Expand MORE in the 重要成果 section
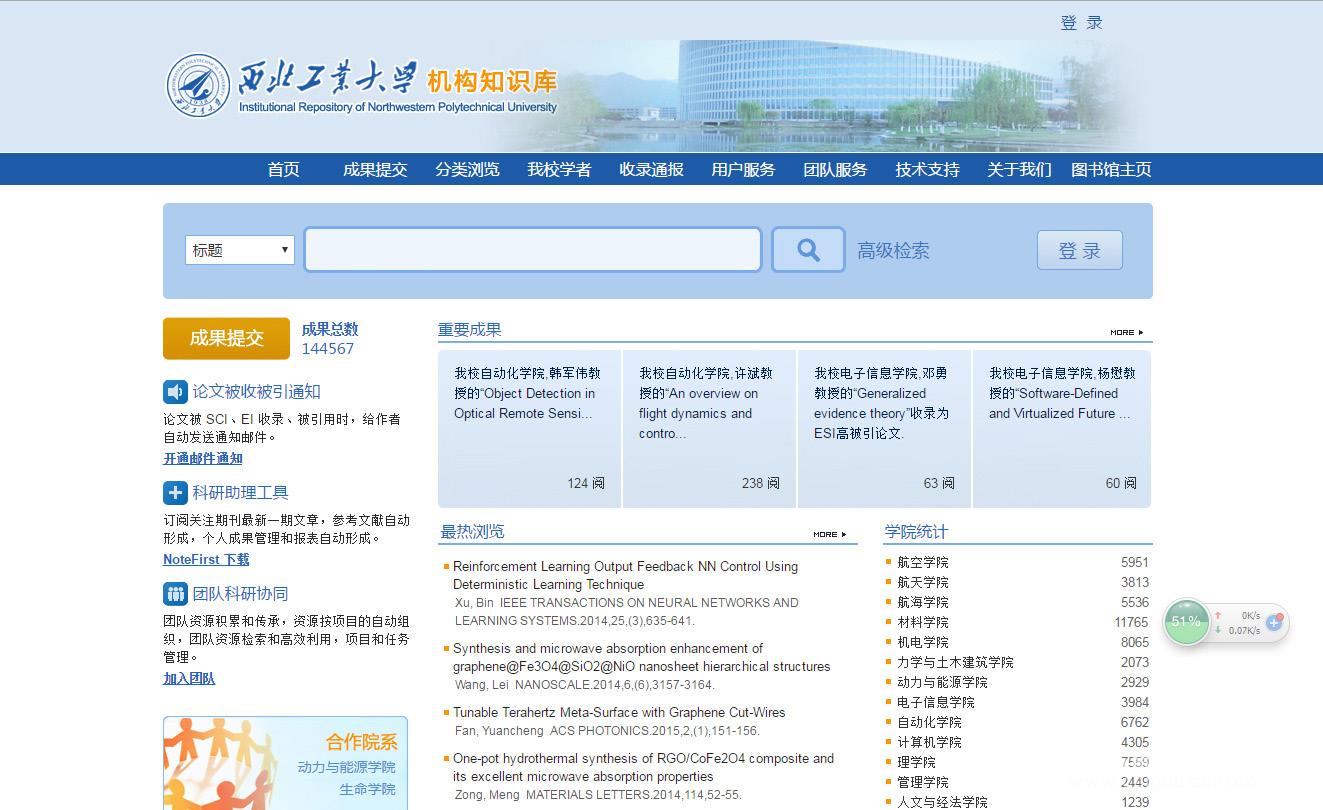The width and height of the screenshot is (1323, 810). click(x=1126, y=332)
